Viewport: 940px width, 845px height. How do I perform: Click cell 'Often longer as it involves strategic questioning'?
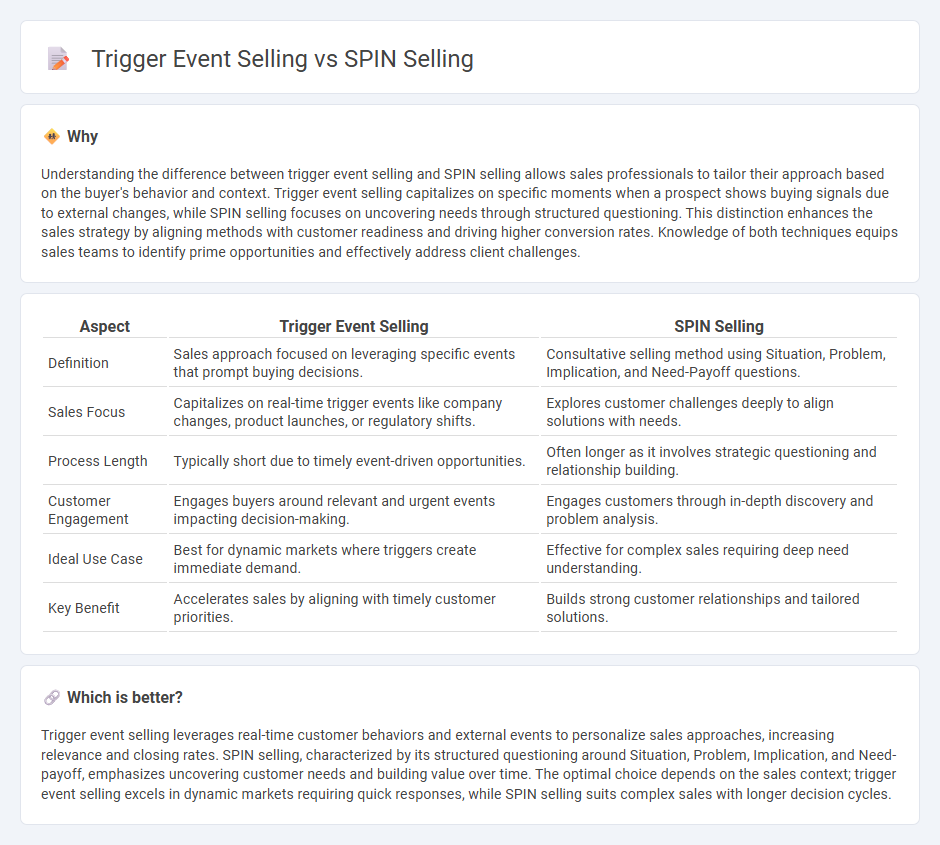point(719,461)
